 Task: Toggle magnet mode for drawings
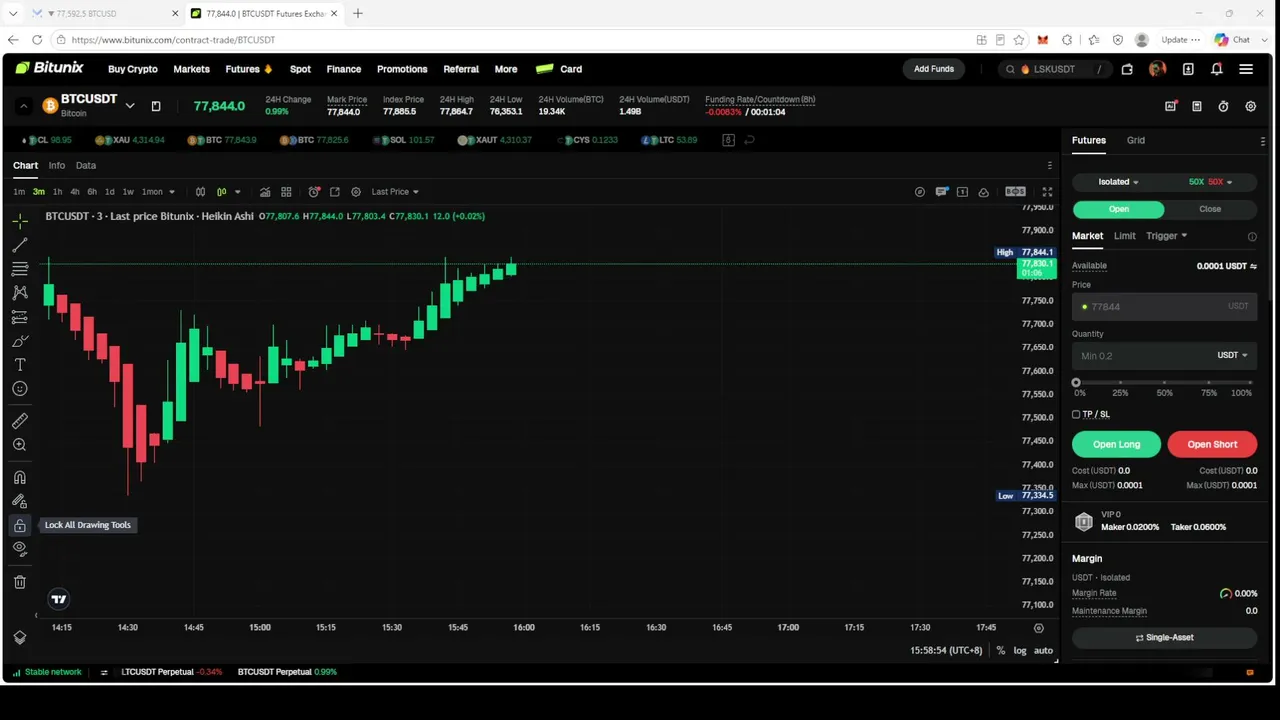point(20,477)
